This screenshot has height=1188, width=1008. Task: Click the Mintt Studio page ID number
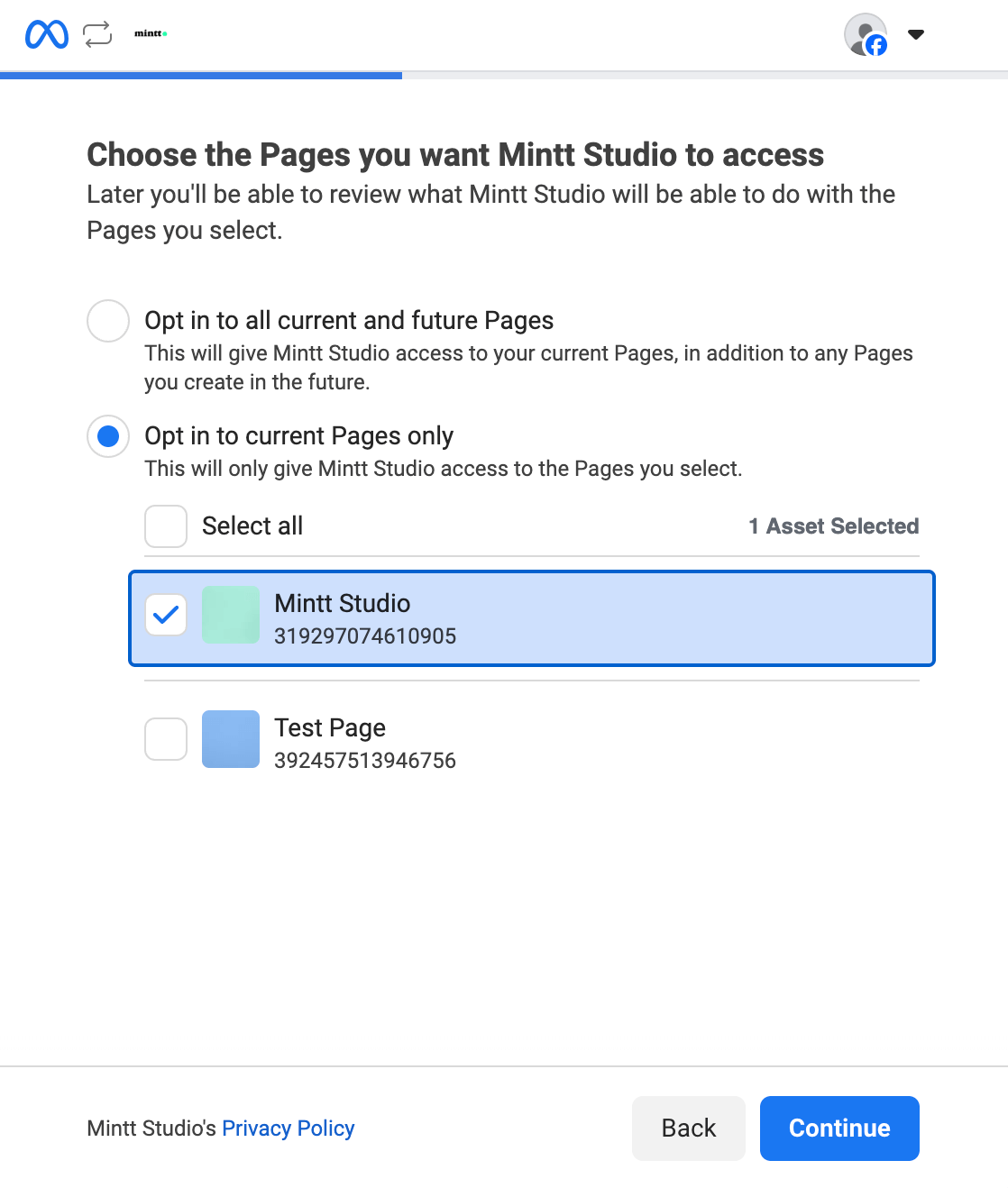click(365, 635)
